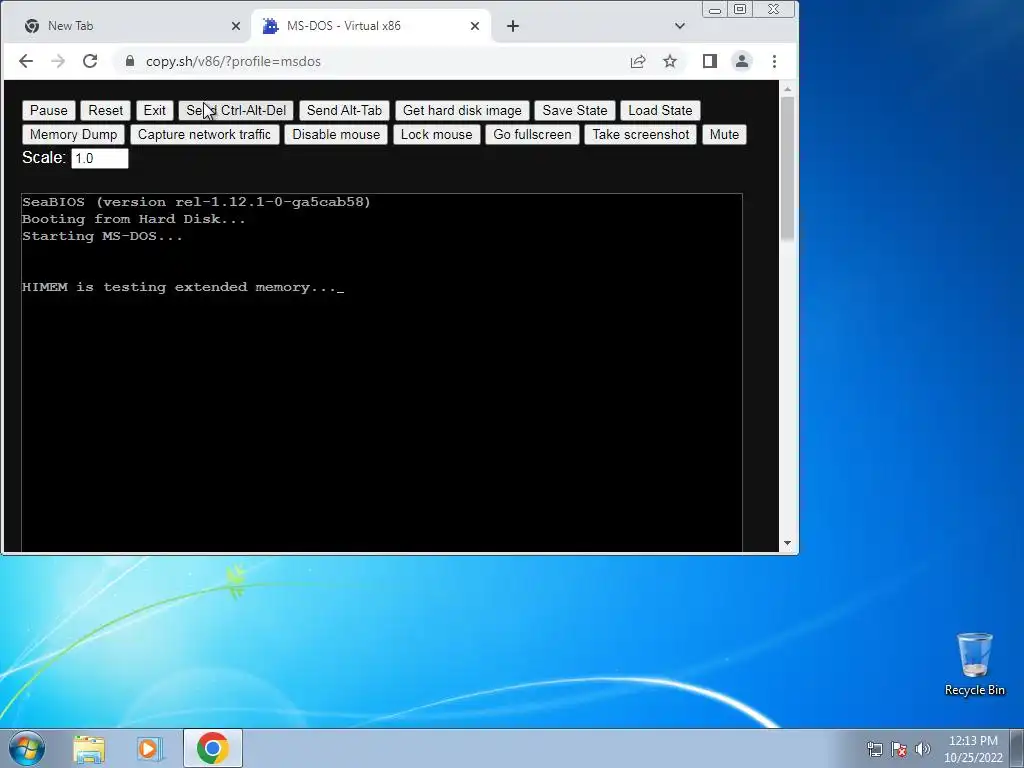Click the emulator DOS screen
Image resolution: width=1024 pixels, height=768 pixels.
[382, 372]
